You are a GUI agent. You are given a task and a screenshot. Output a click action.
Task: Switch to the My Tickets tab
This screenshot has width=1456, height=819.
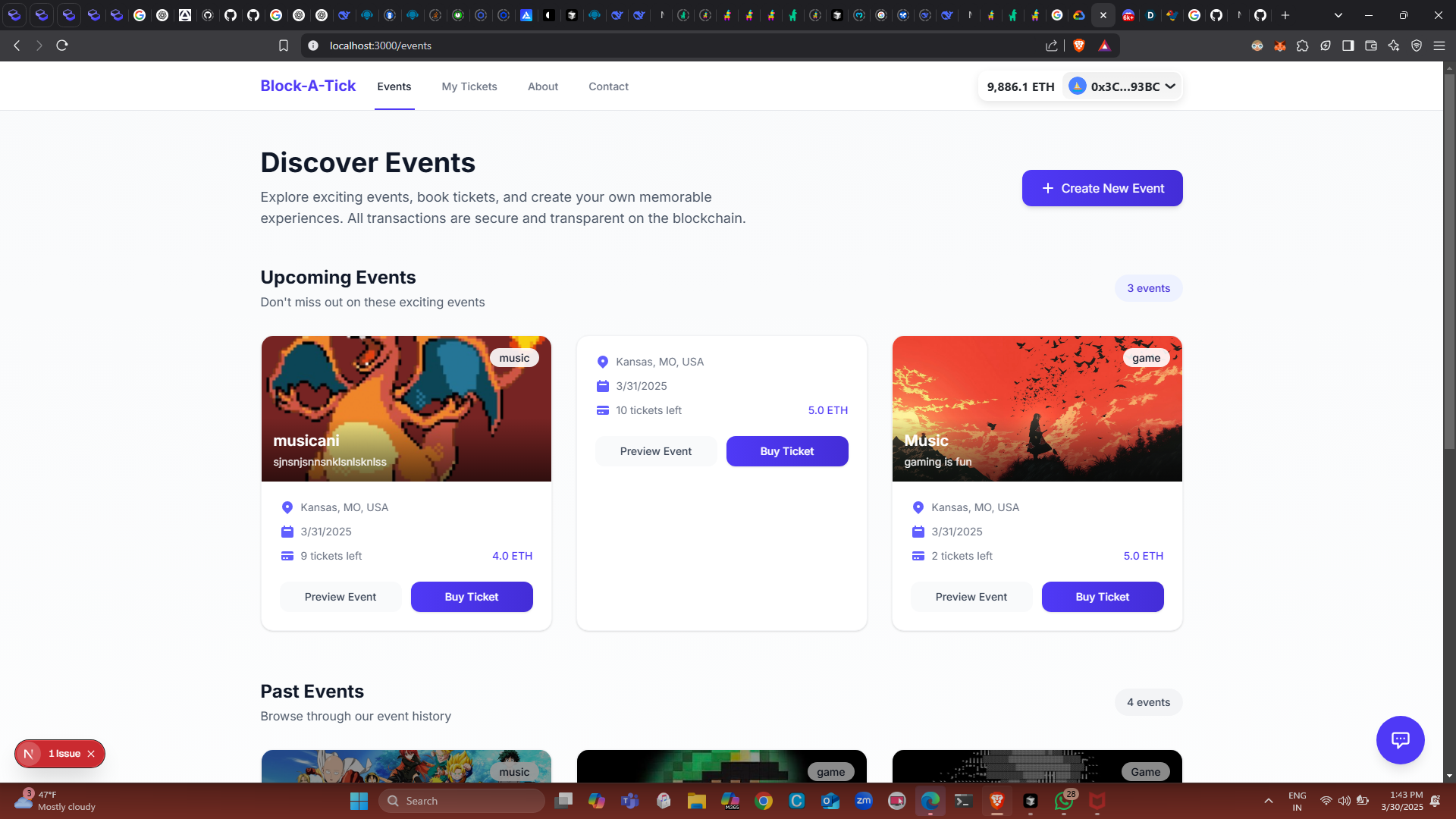469,86
